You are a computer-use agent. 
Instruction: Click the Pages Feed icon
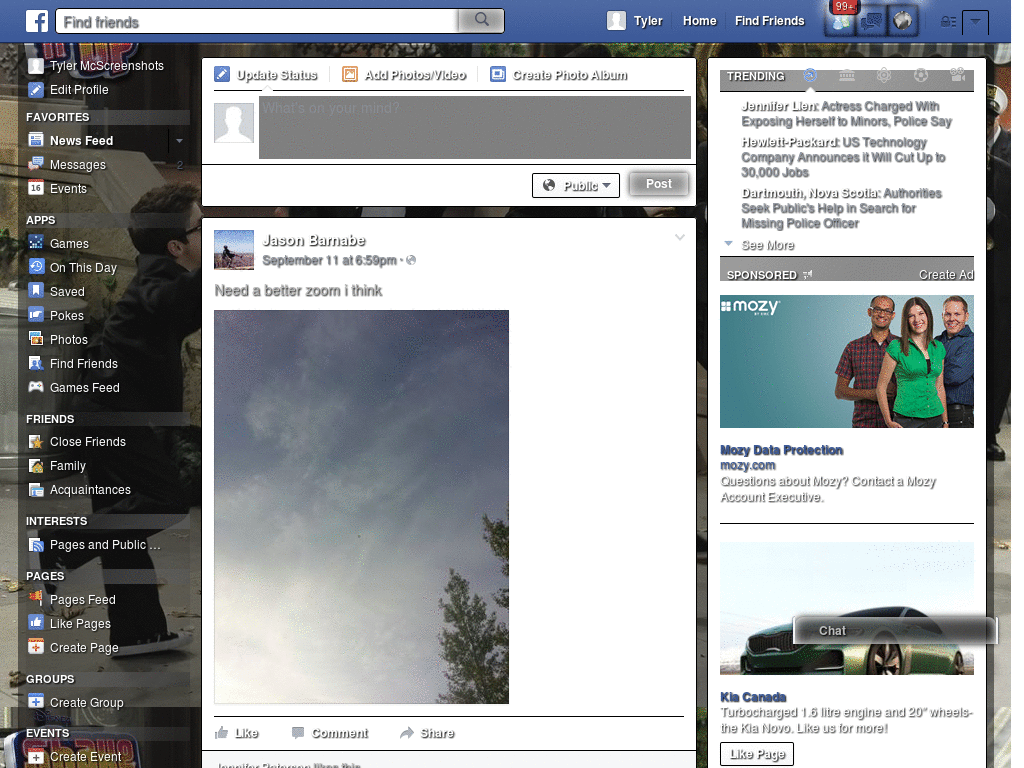(36, 598)
